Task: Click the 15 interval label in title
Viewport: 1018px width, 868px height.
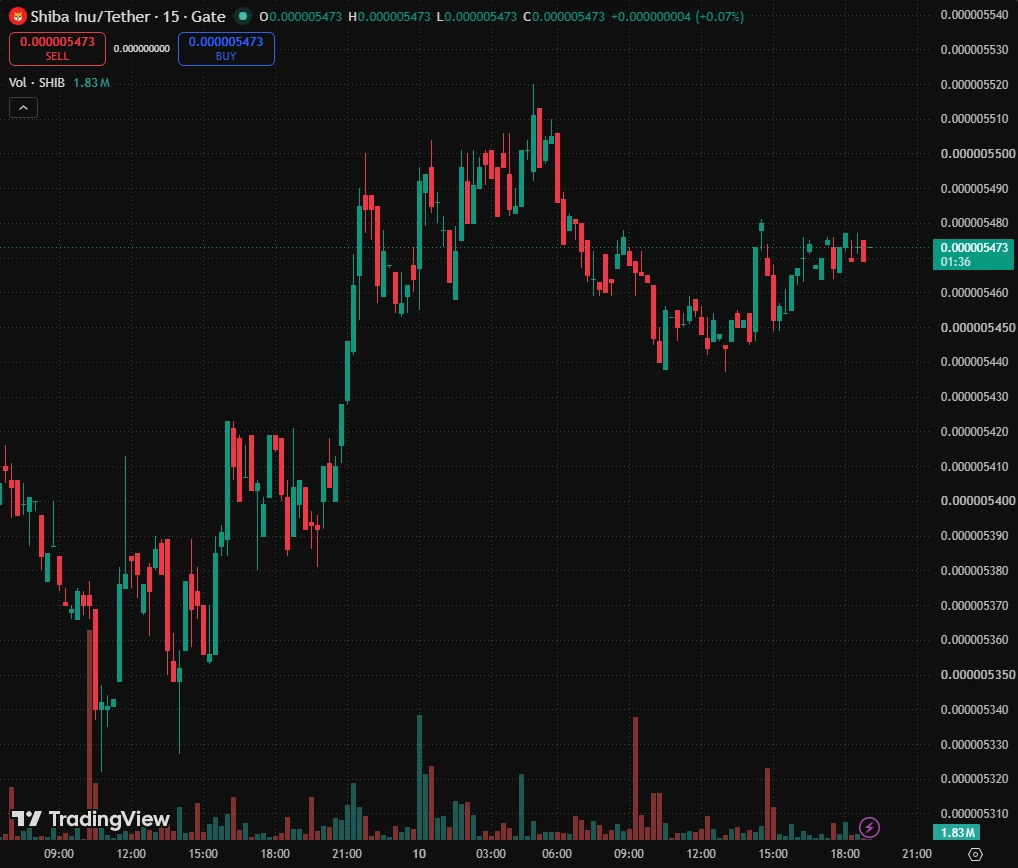Action: tap(171, 16)
